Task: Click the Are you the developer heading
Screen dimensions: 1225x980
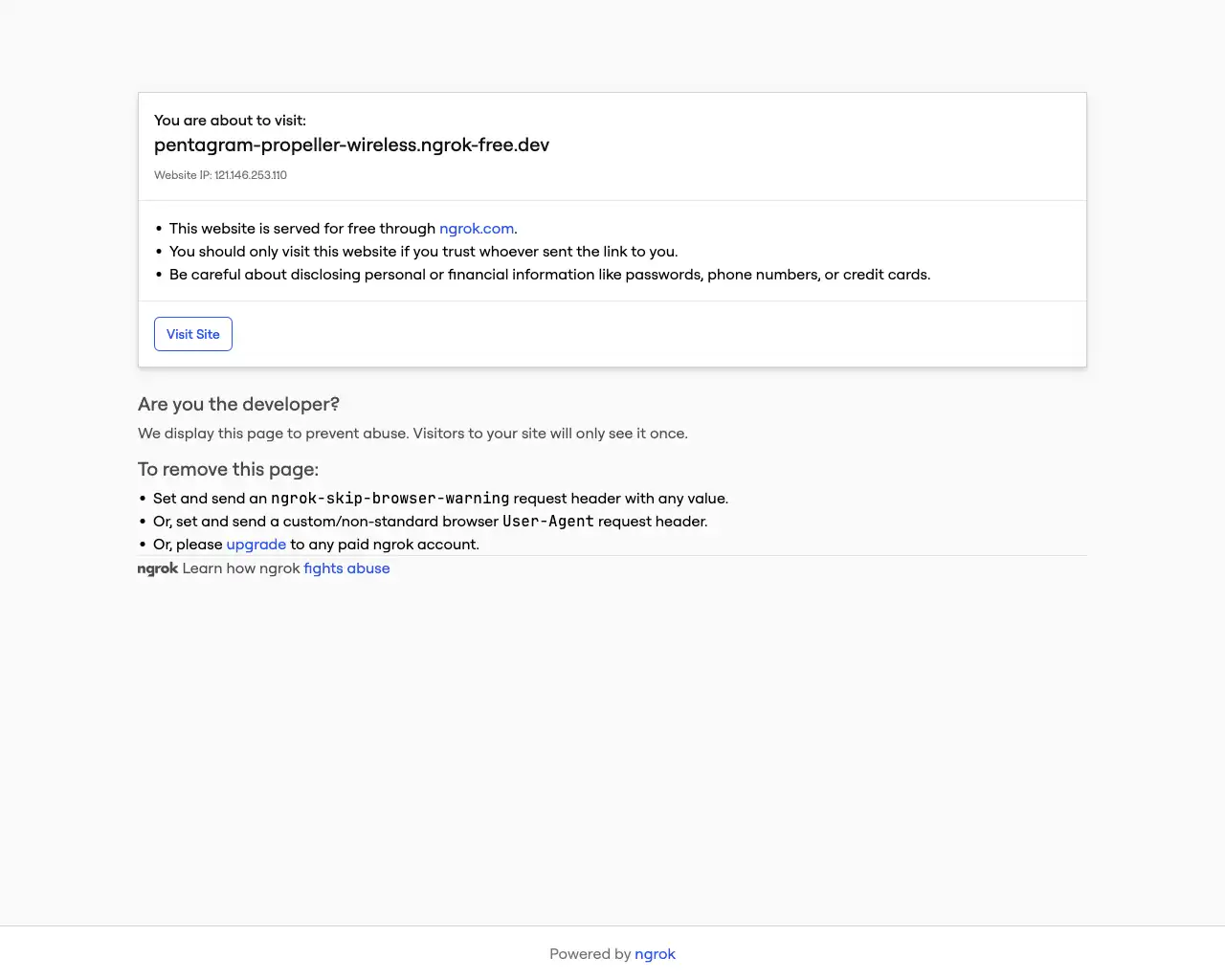Action: pyautogui.click(x=238, y=404)
